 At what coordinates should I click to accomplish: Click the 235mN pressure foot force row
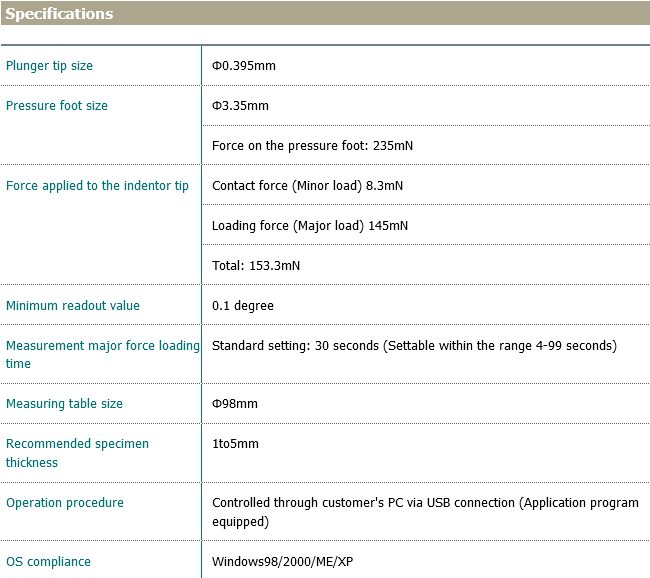tap(312, 146)
